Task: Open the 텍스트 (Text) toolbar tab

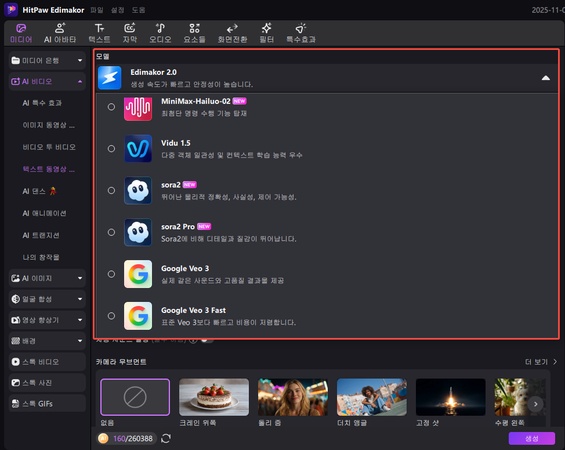Action: (x=99, y=33)
